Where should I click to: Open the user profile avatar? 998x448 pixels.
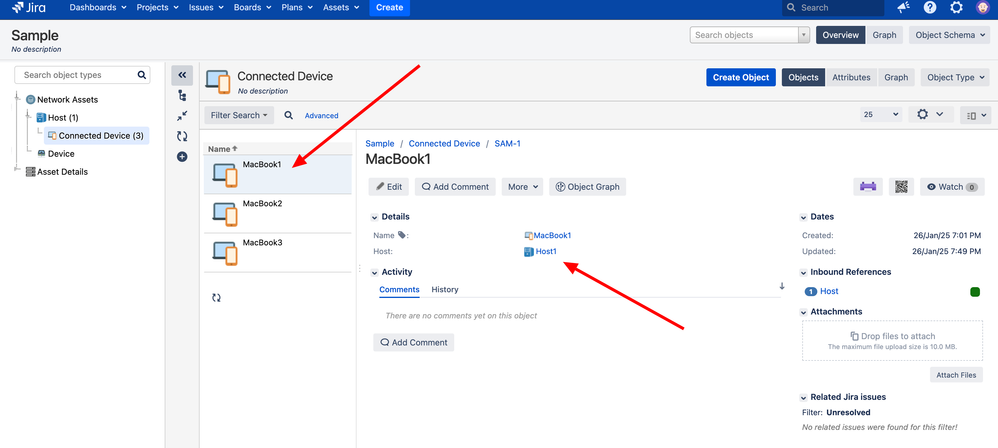[983, 8]
